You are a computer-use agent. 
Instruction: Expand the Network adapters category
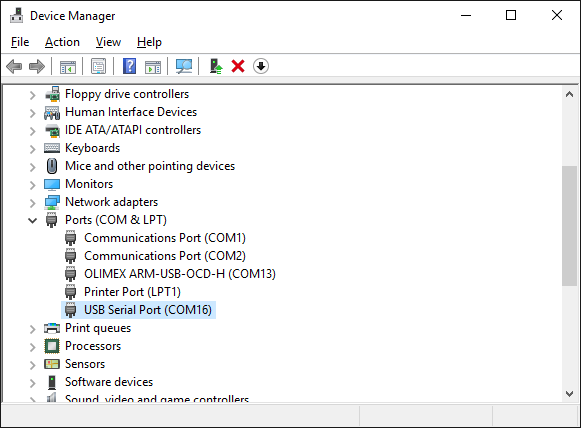pos(33,203)
